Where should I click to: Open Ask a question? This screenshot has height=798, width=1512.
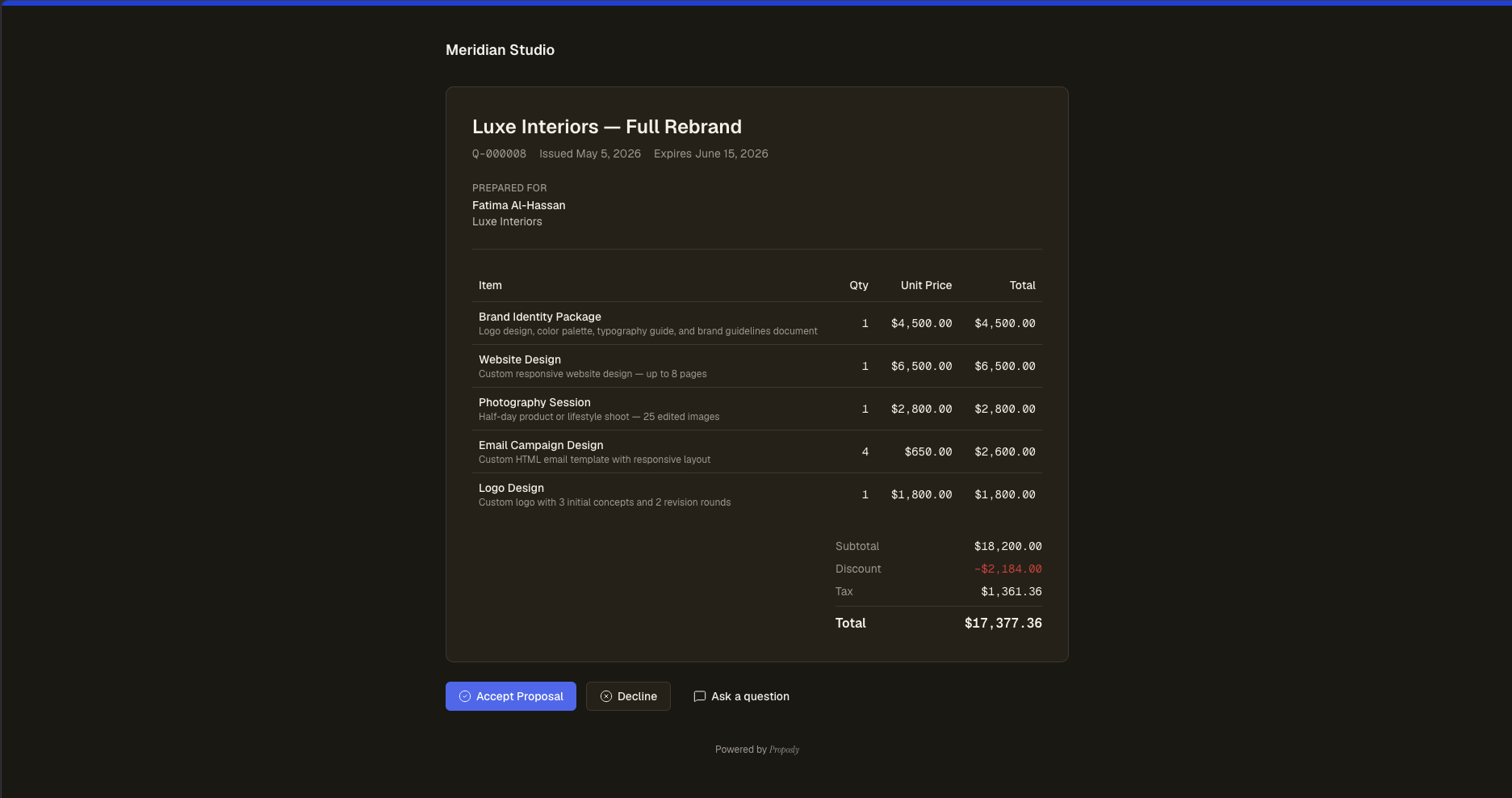tap(741, 696)
